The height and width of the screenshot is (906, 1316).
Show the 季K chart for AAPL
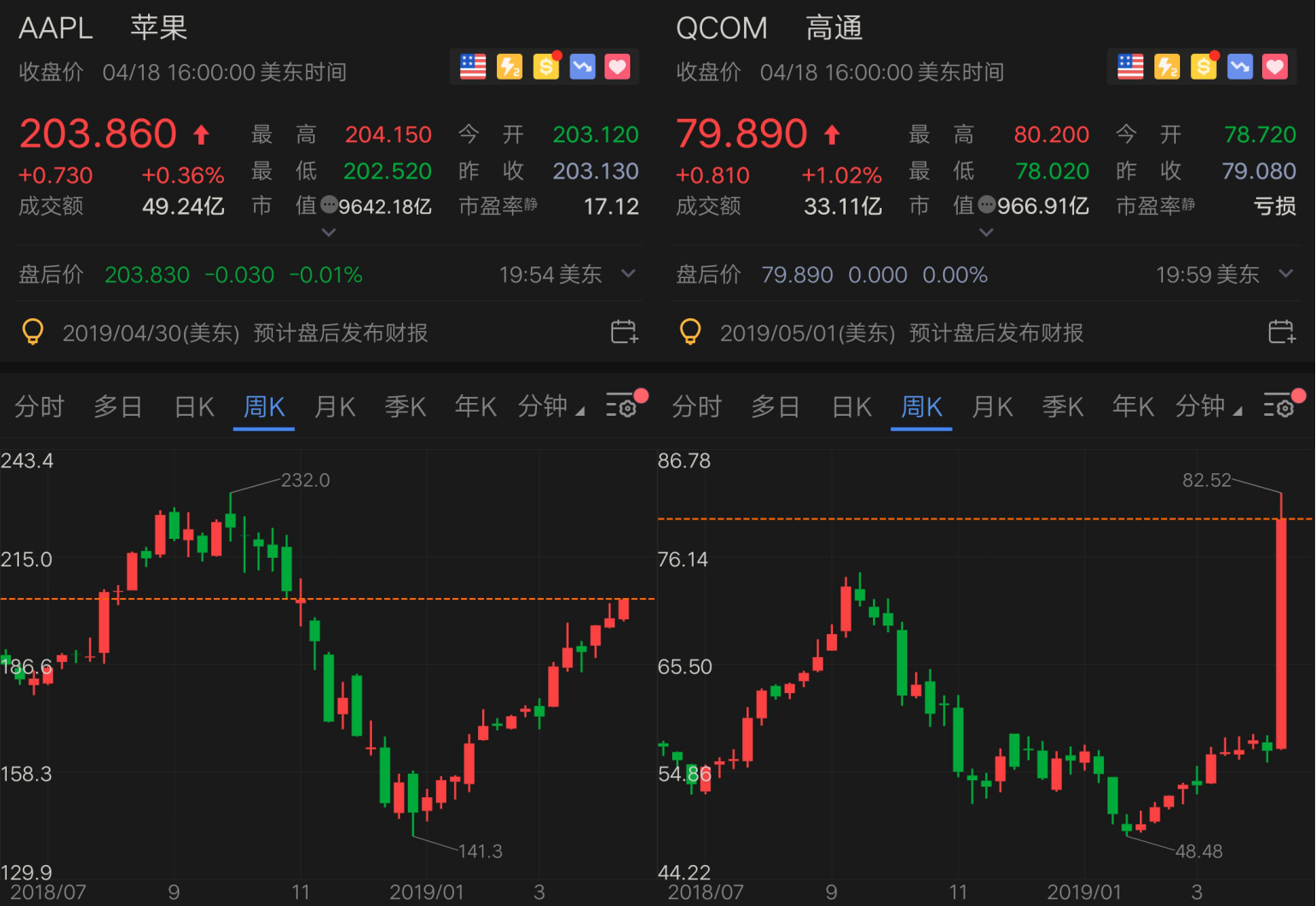(x=405, y=406)
